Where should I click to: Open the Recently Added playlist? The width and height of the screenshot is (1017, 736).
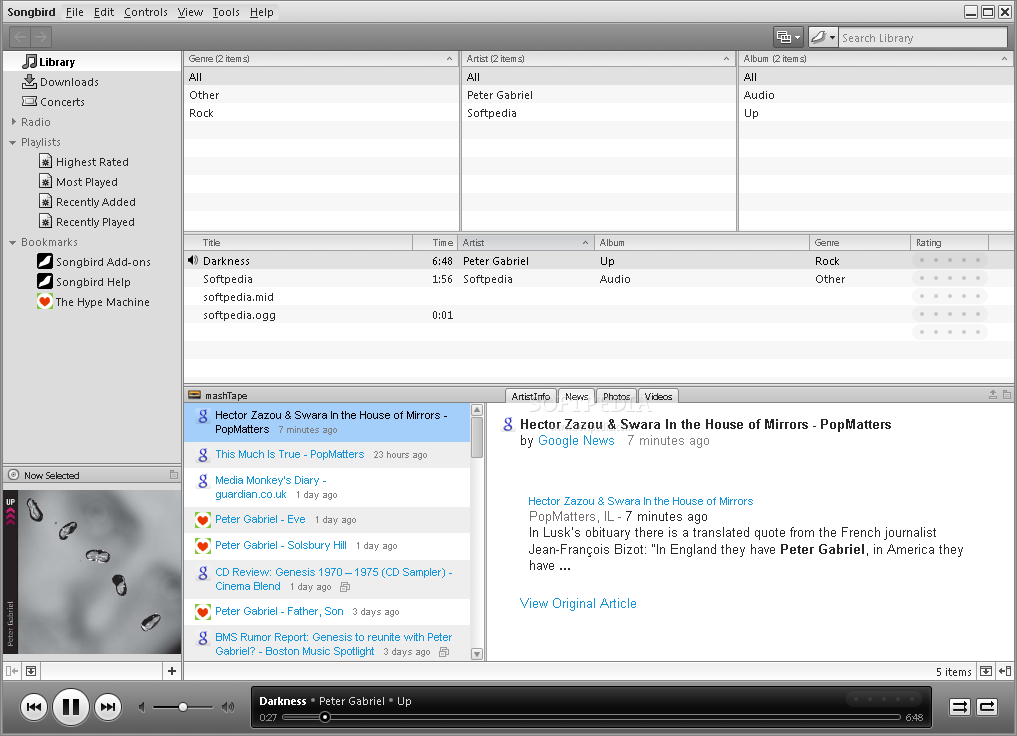tap(88, 202)
